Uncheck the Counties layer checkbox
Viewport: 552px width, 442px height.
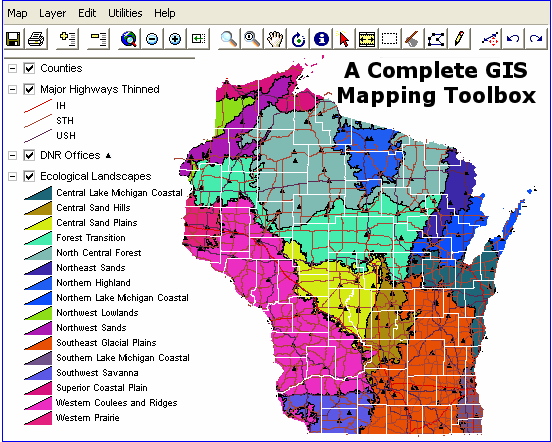coord(29,68)
